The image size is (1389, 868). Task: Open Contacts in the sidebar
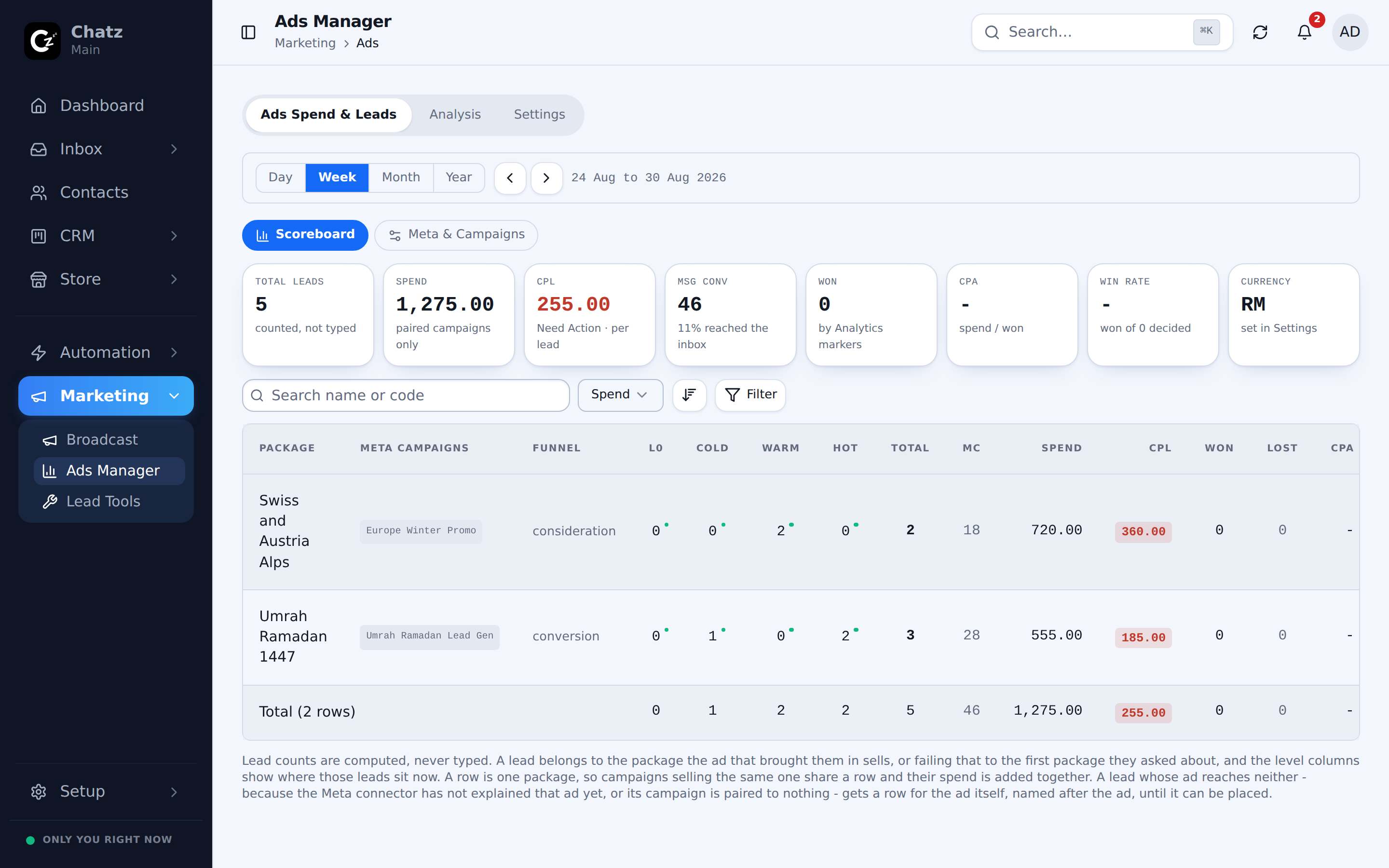point(106,192)
